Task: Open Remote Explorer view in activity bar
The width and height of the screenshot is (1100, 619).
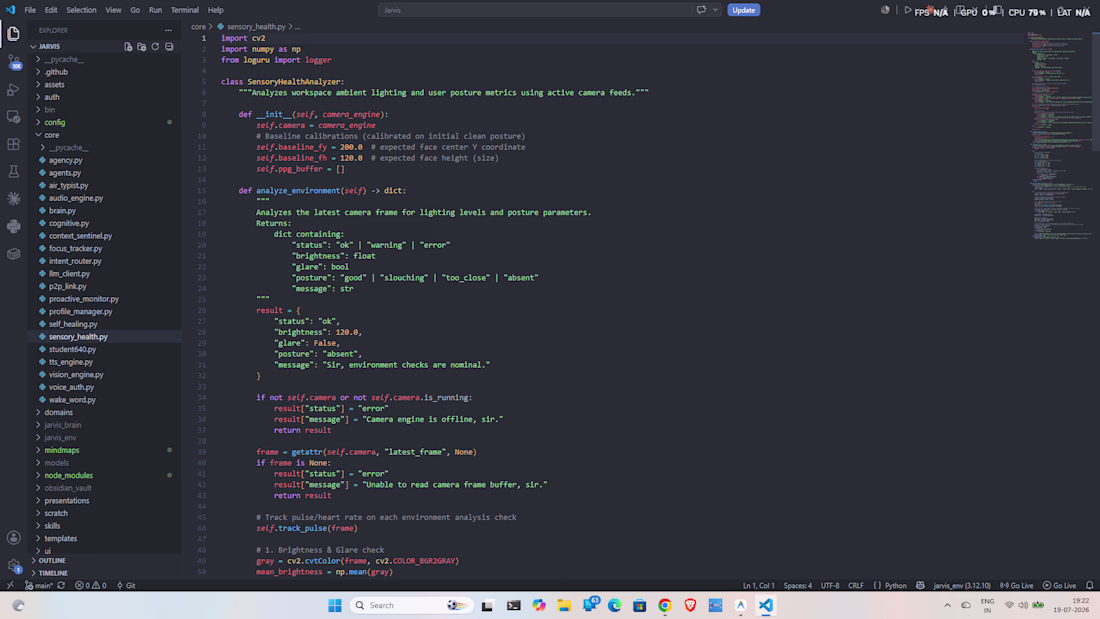Action: [x=13, y=117]
